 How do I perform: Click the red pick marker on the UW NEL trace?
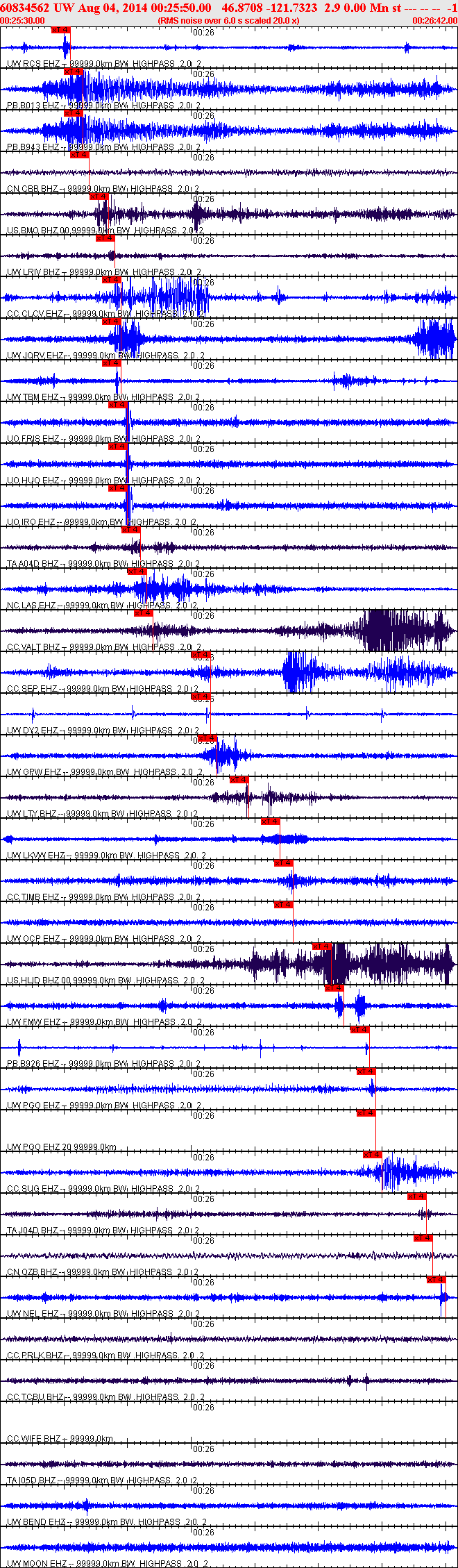tap(436, 1280)
